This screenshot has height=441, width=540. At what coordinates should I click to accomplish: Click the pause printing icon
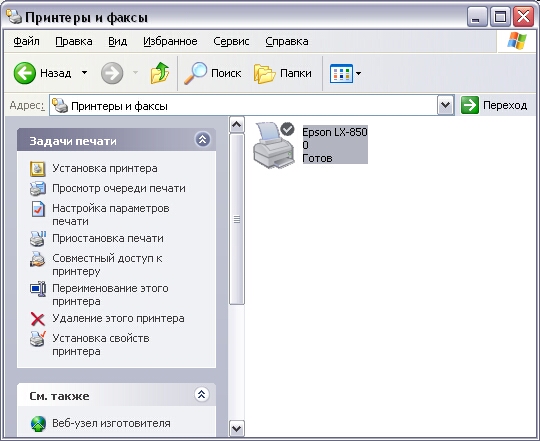click(38, 239)
